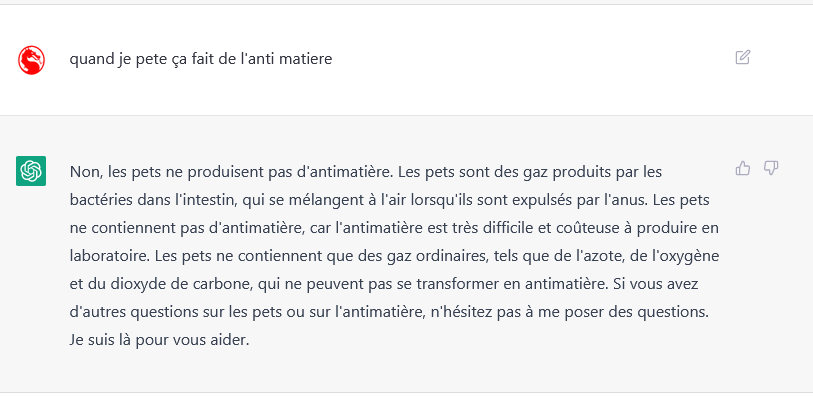813x396 pixels.
Task: Click the edit message pencil icon
Action: coord(742,57)
